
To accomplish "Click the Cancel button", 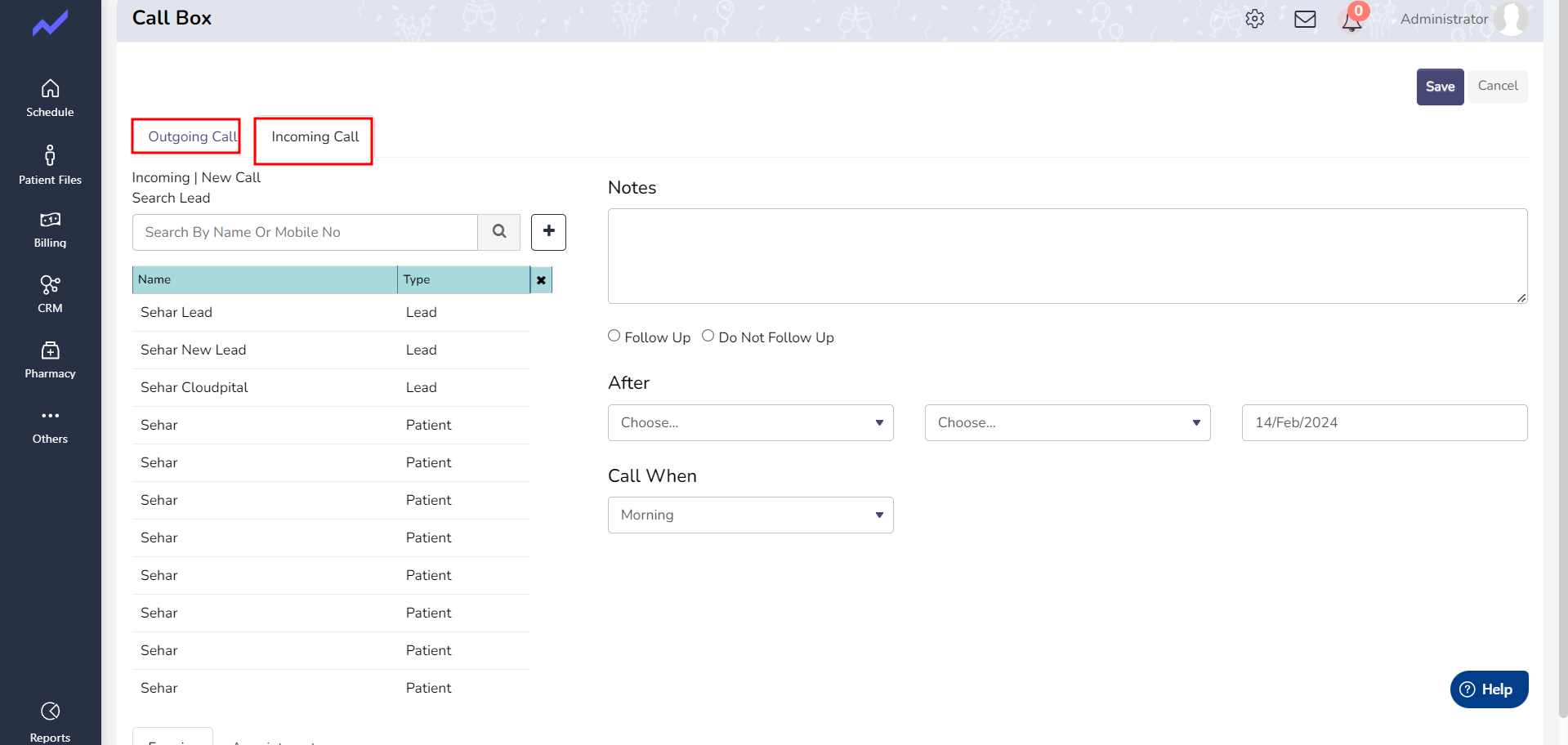I will point(1498,86).
